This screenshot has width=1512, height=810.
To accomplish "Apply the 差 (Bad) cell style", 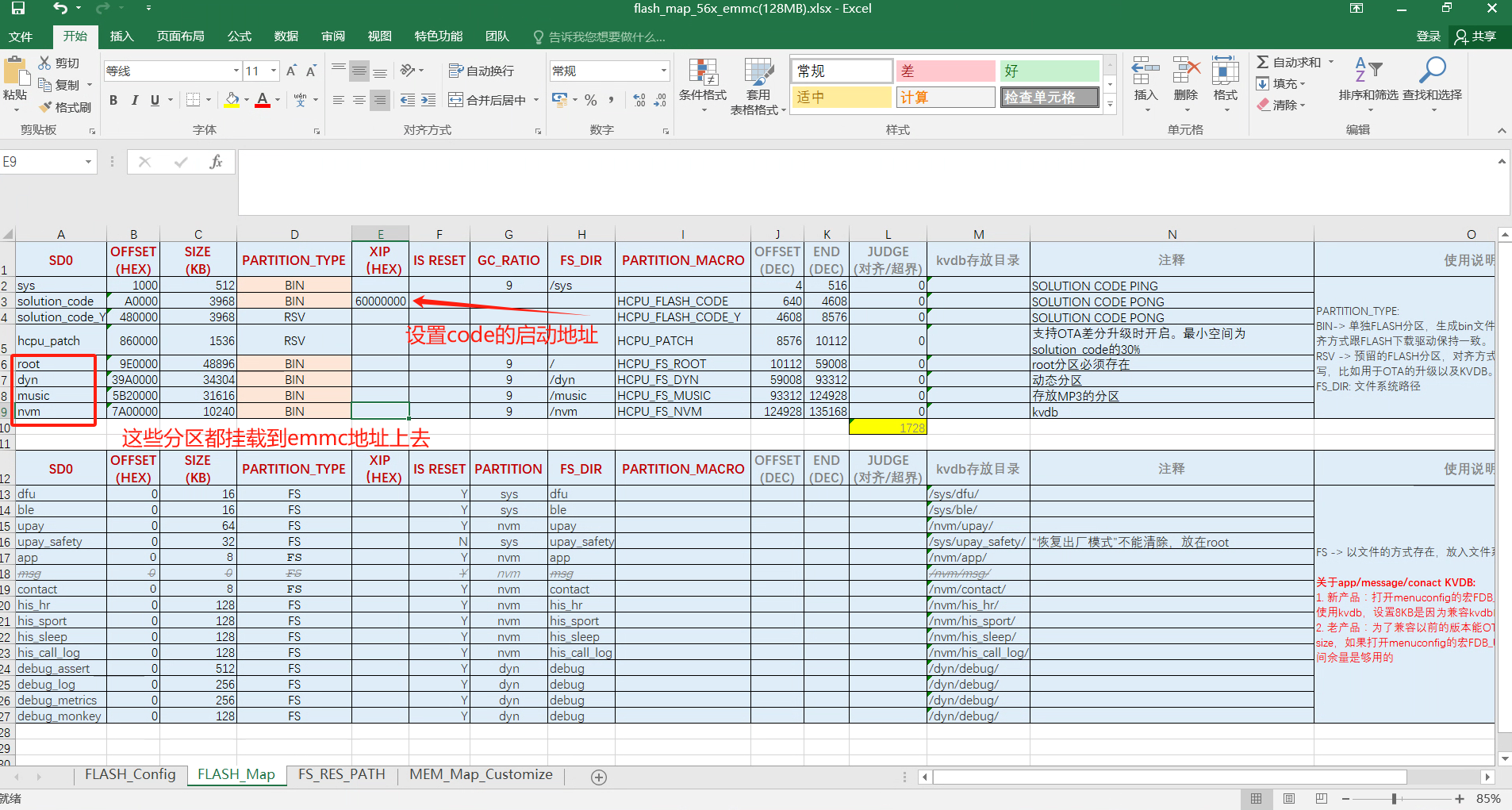I will pos(945,71).
